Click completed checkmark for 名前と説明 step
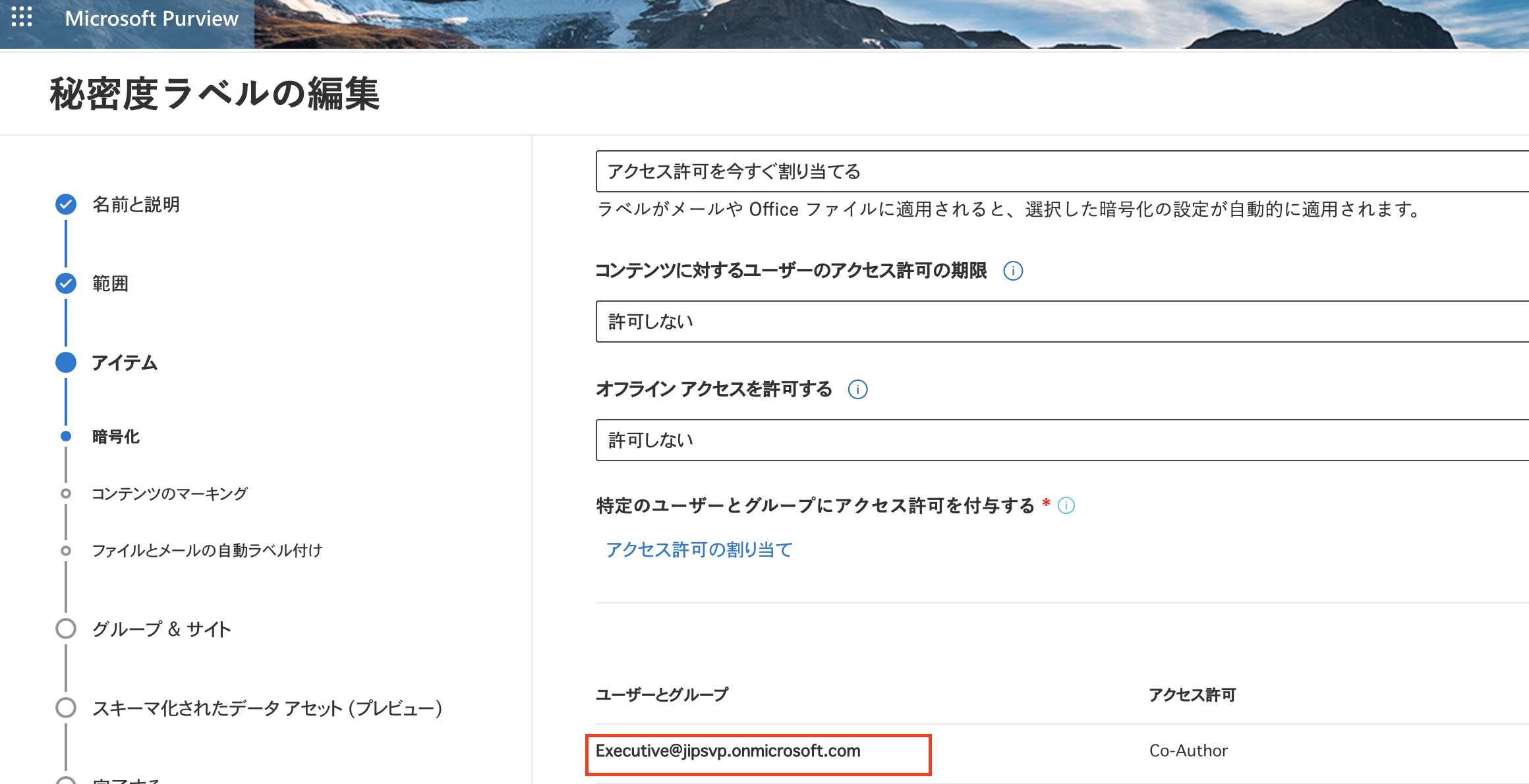The height and width of the screenshot is (784, 1529). [66, 204]
